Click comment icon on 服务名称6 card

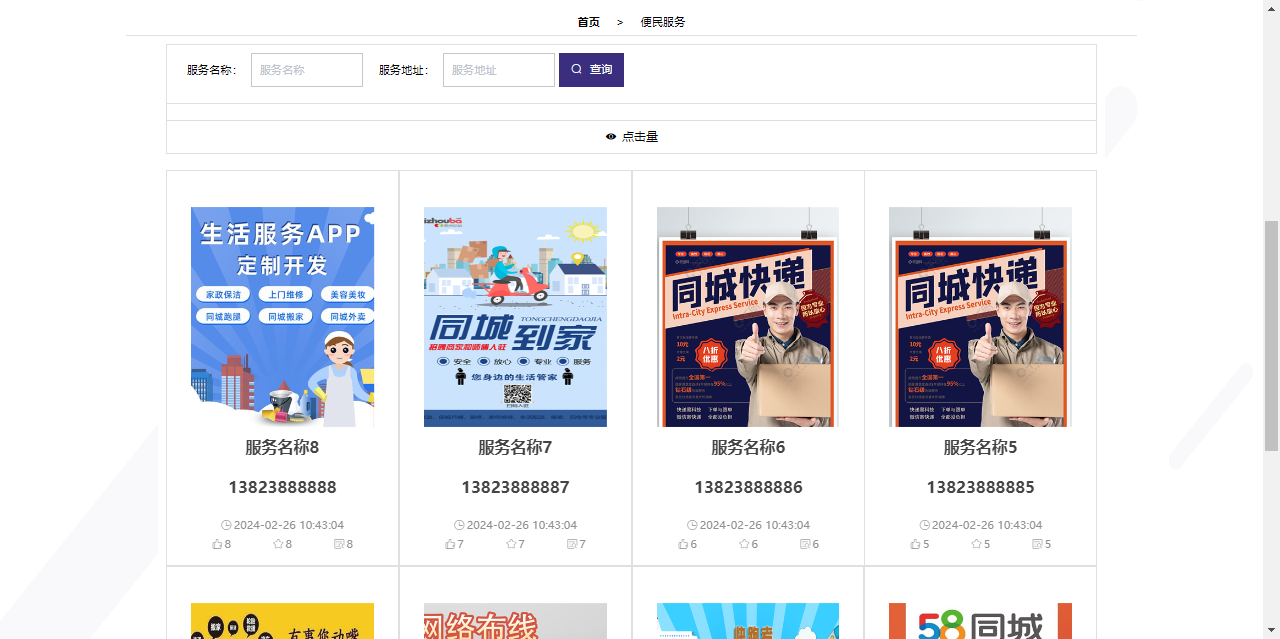pos(805,544)
